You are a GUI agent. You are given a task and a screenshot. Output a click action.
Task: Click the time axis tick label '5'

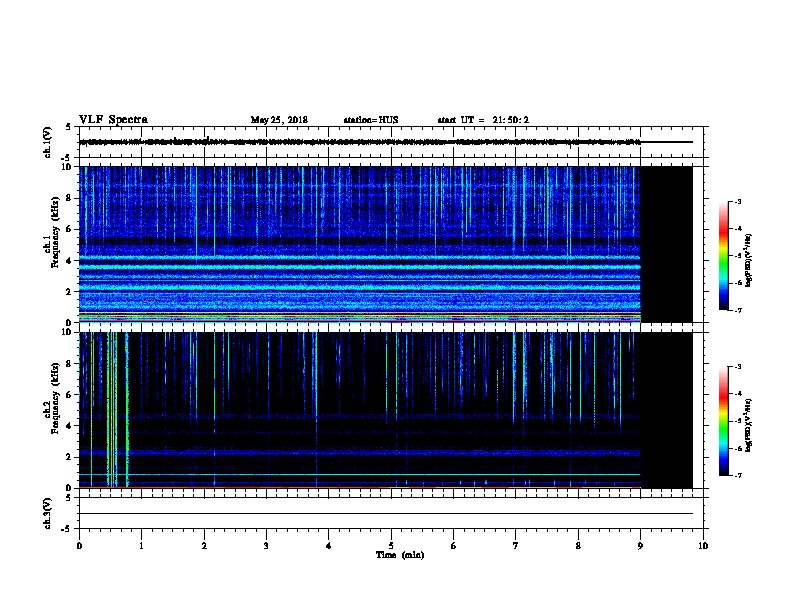[x=391, y=546]
